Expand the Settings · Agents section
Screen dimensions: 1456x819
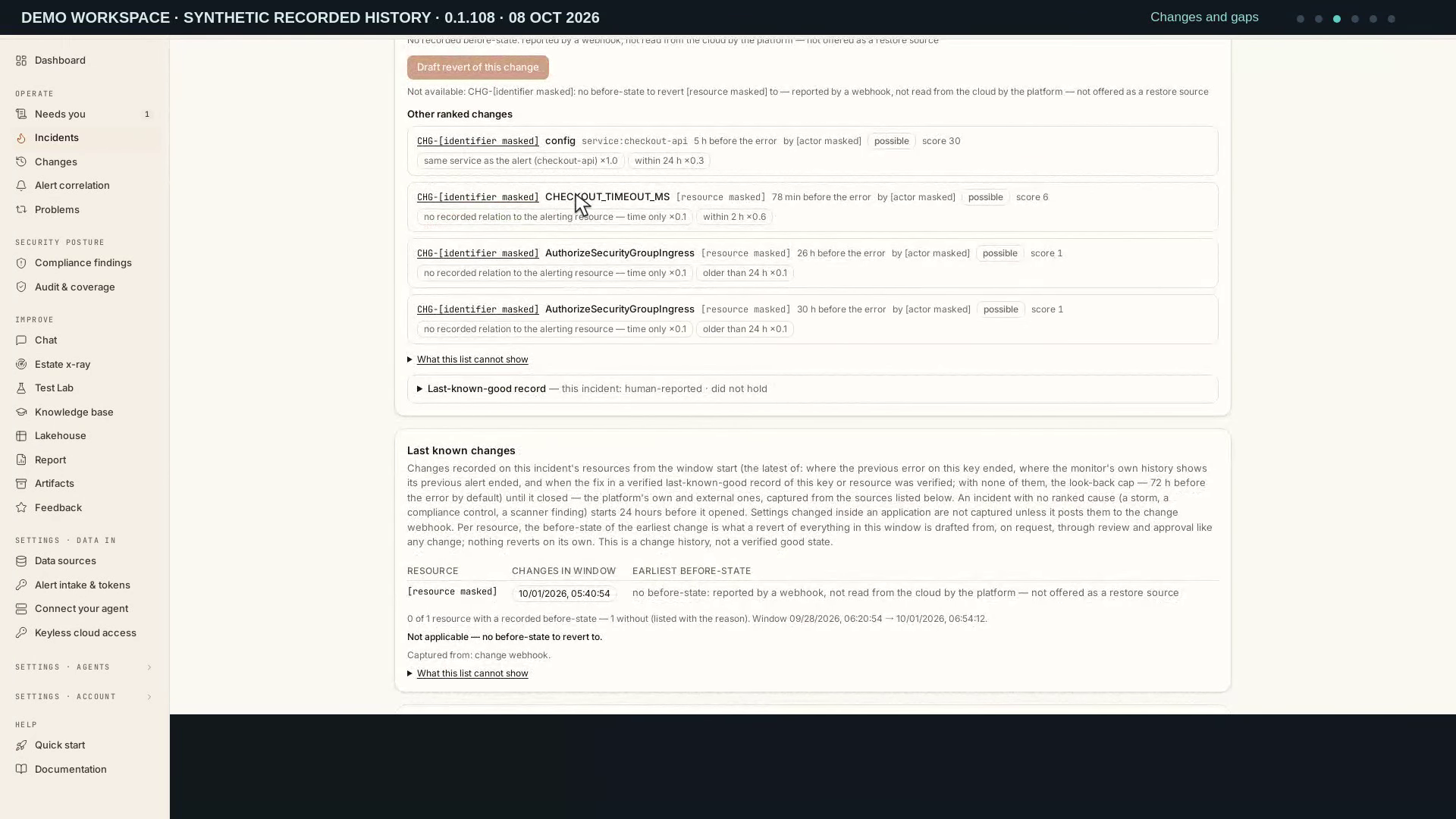click(83, 667)
